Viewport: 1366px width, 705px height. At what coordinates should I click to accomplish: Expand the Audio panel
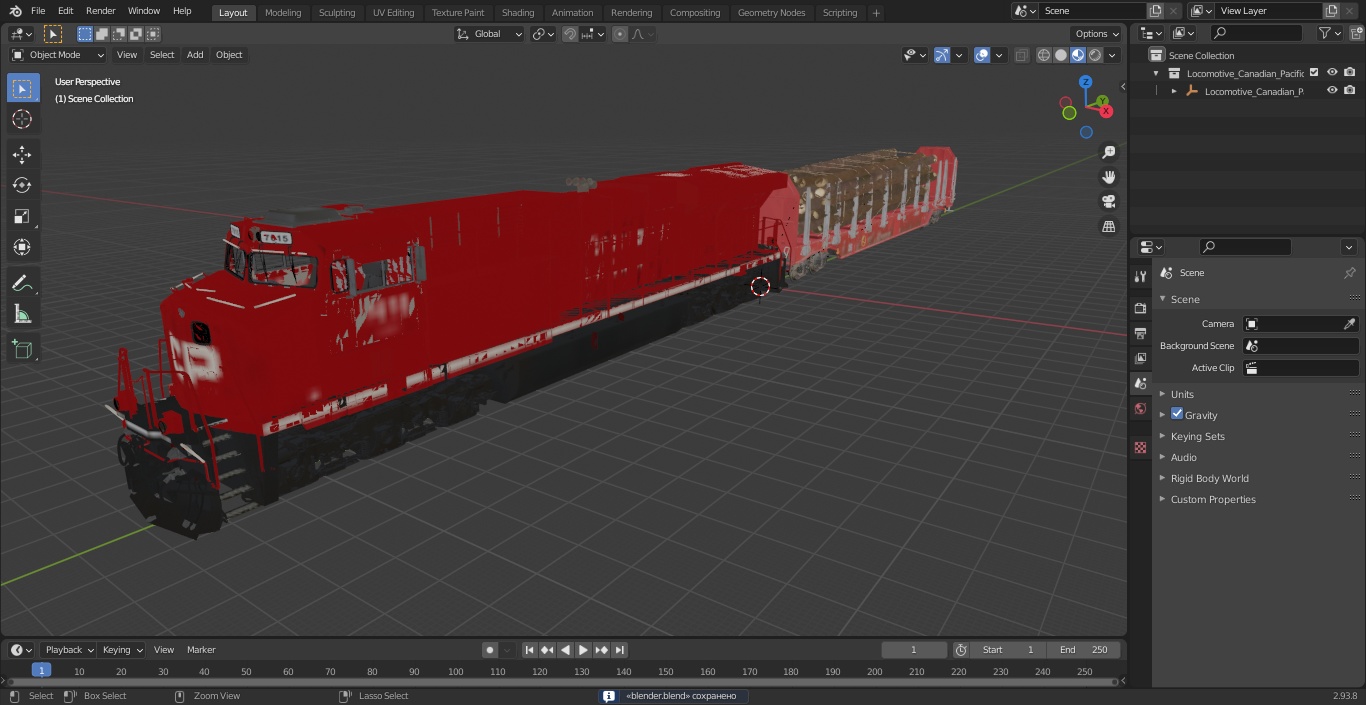(1183, 457)
